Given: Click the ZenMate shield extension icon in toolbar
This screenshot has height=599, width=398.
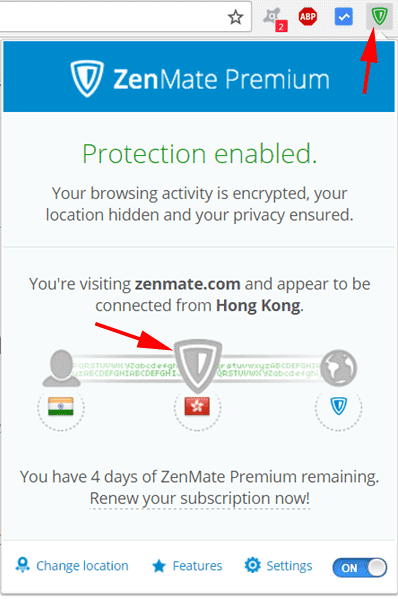Looking at the screenshot, I should coord(379,16).
